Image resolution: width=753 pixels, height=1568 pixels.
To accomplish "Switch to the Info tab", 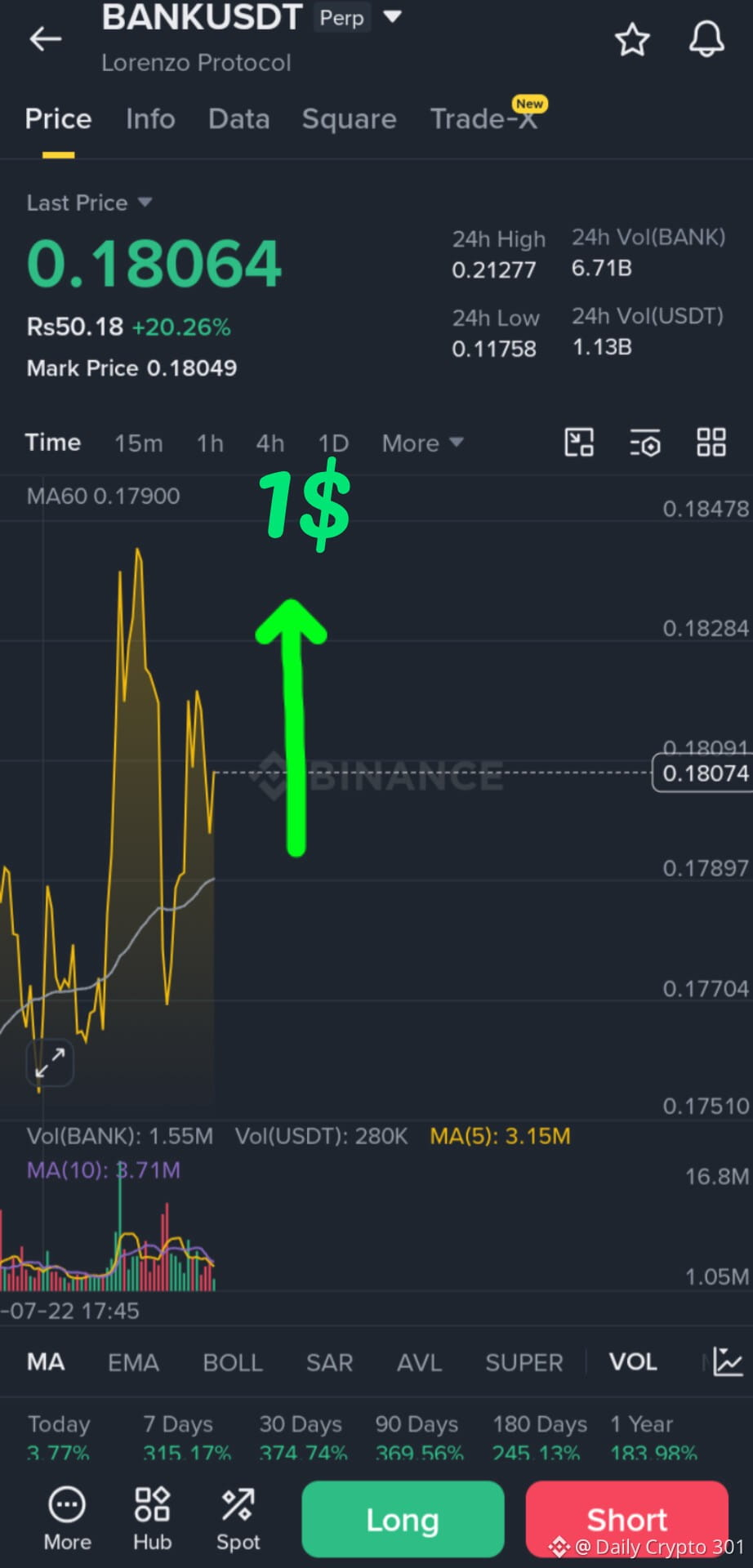I will pyautogui.click(x=150, y=119).
